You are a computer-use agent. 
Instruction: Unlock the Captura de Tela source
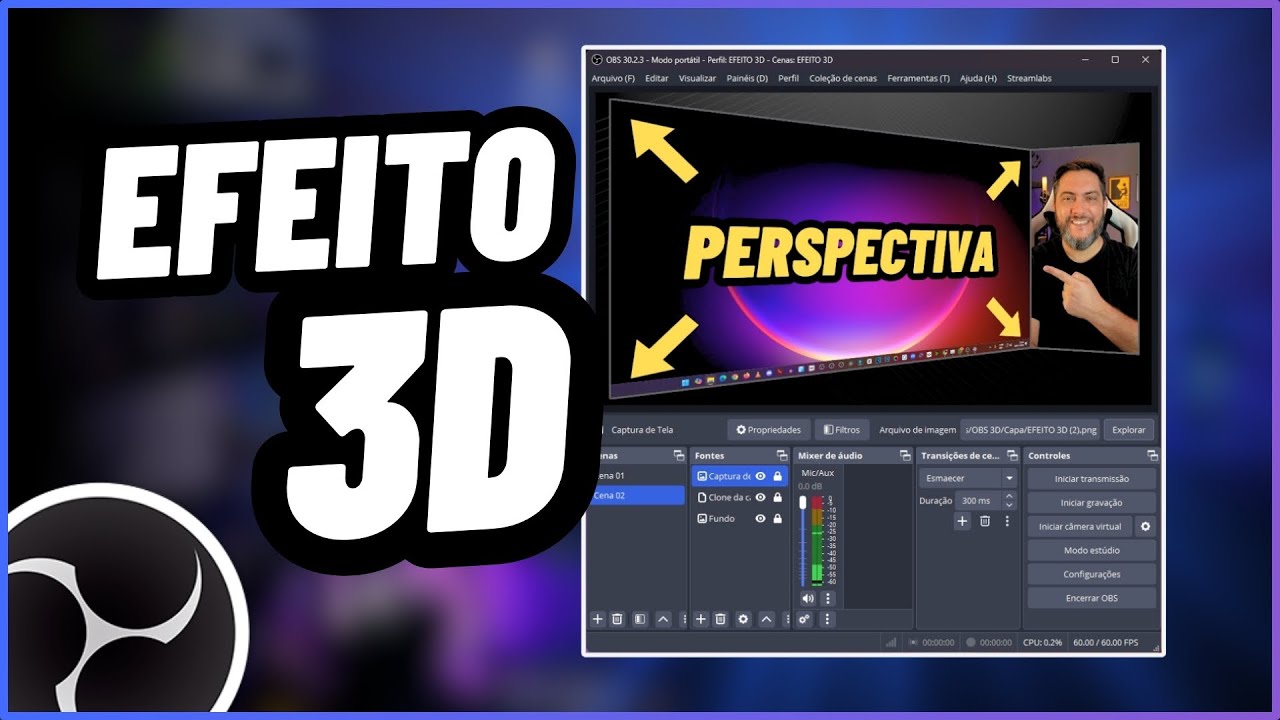(x=777, y=476)
